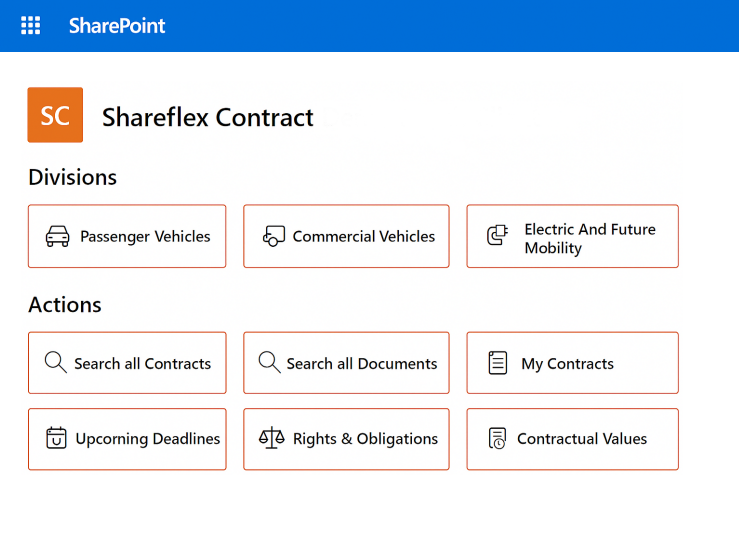Click the Contractual Values document-clock icon

(497, 438)
